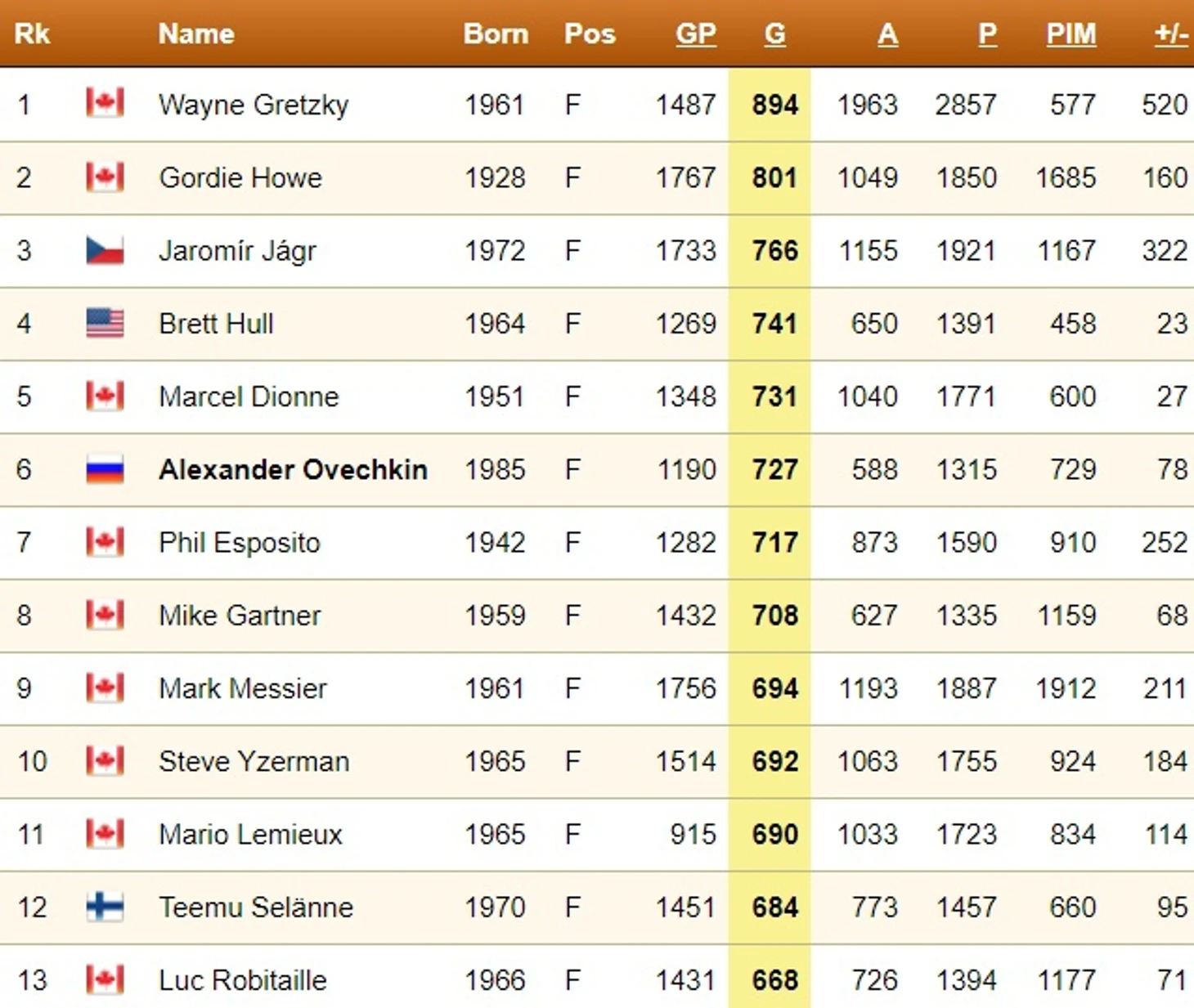
Task: Click the Czech flag beside Jaromír Jágr
Action: (x=105, y=250)
